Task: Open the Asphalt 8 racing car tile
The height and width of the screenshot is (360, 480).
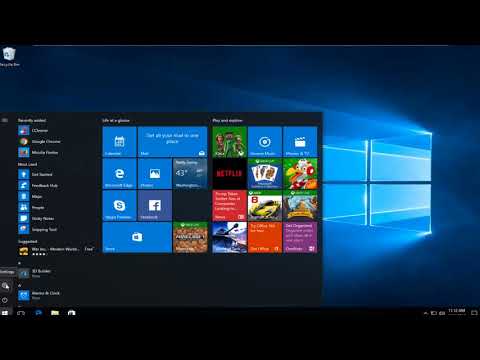Action: pos(265,205)
